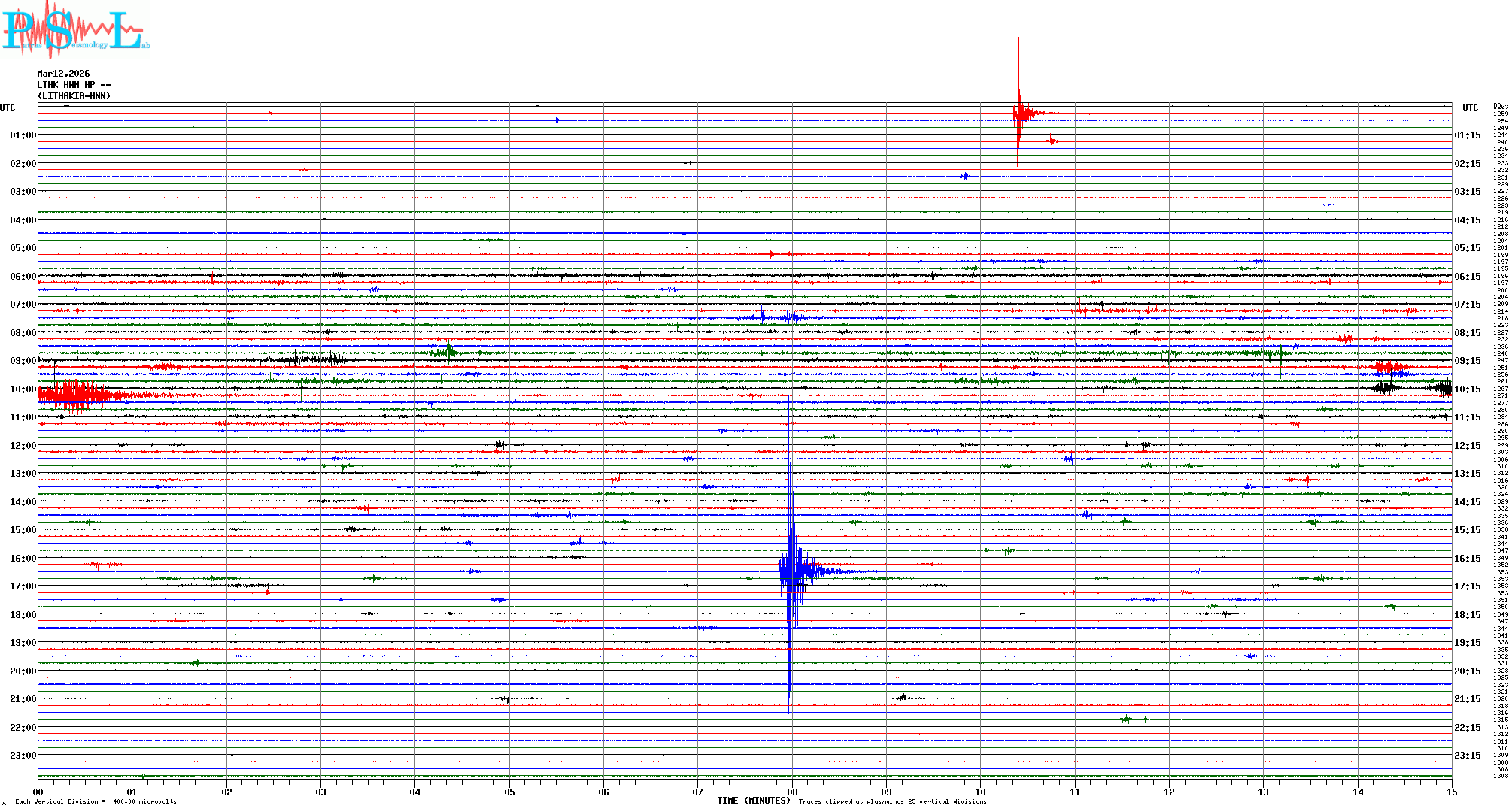Click the LTHK HNN HP station text

coord(73,85)
